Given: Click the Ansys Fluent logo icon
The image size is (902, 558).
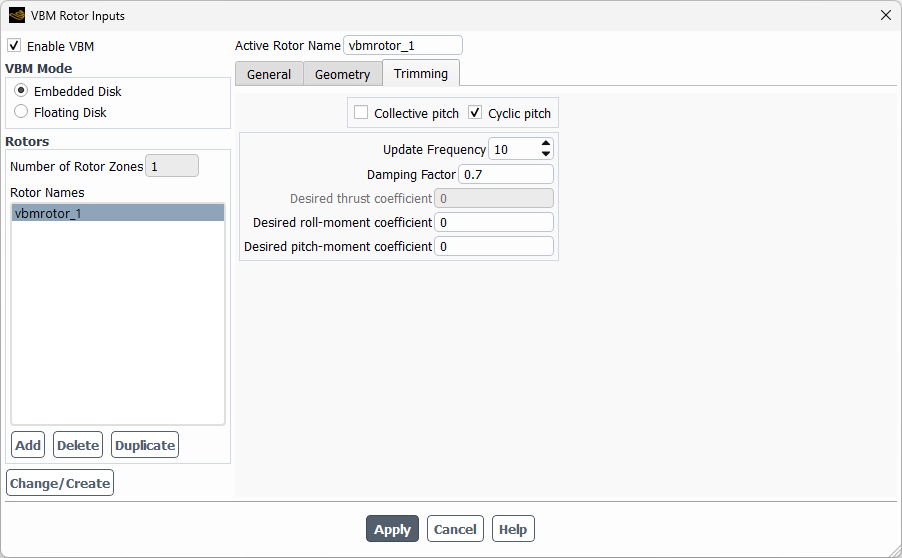Looking at the screenshot, I should click(17, 16).
